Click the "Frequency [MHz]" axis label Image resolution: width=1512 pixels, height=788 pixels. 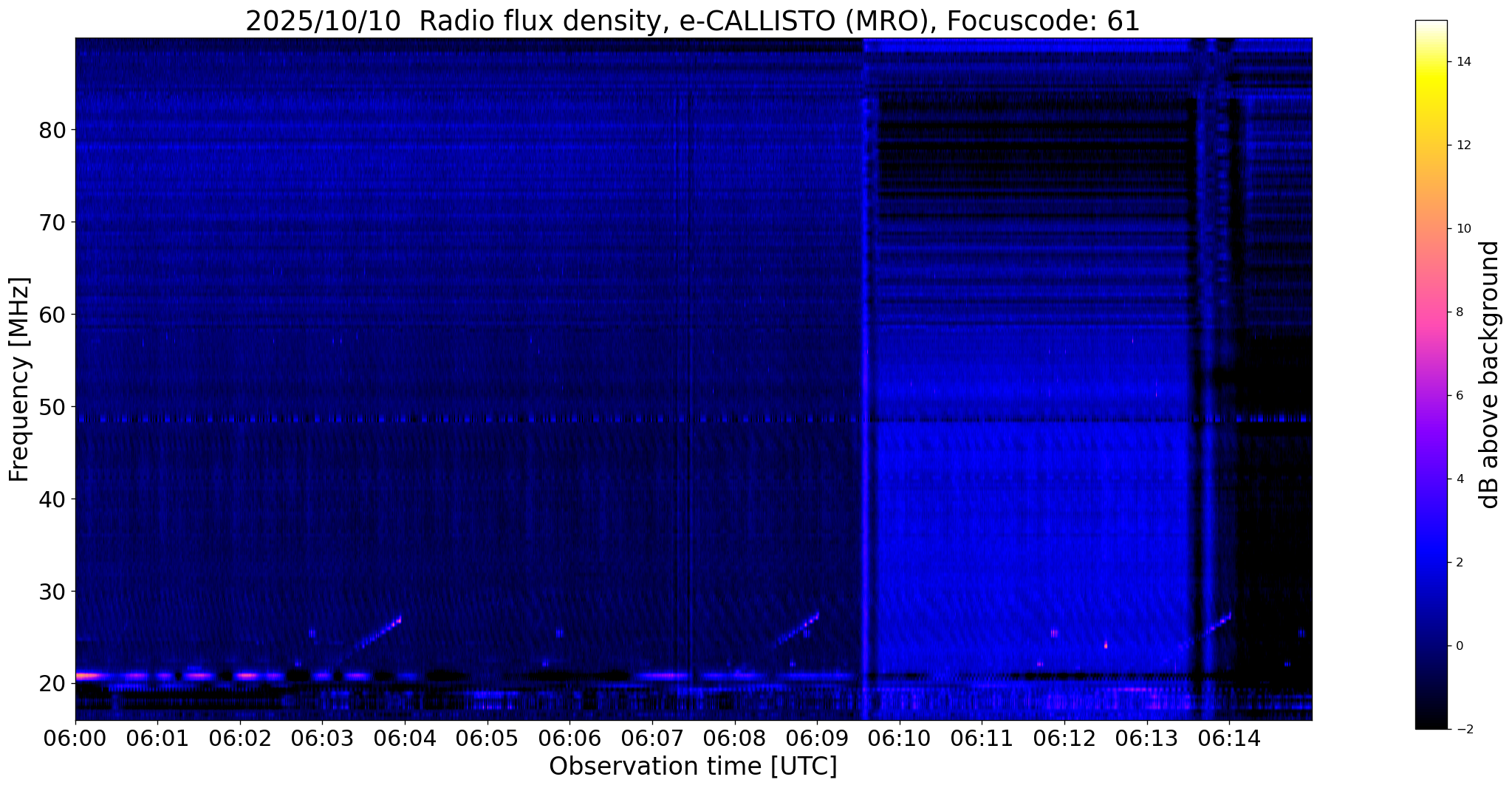click(x=19, y=380)
